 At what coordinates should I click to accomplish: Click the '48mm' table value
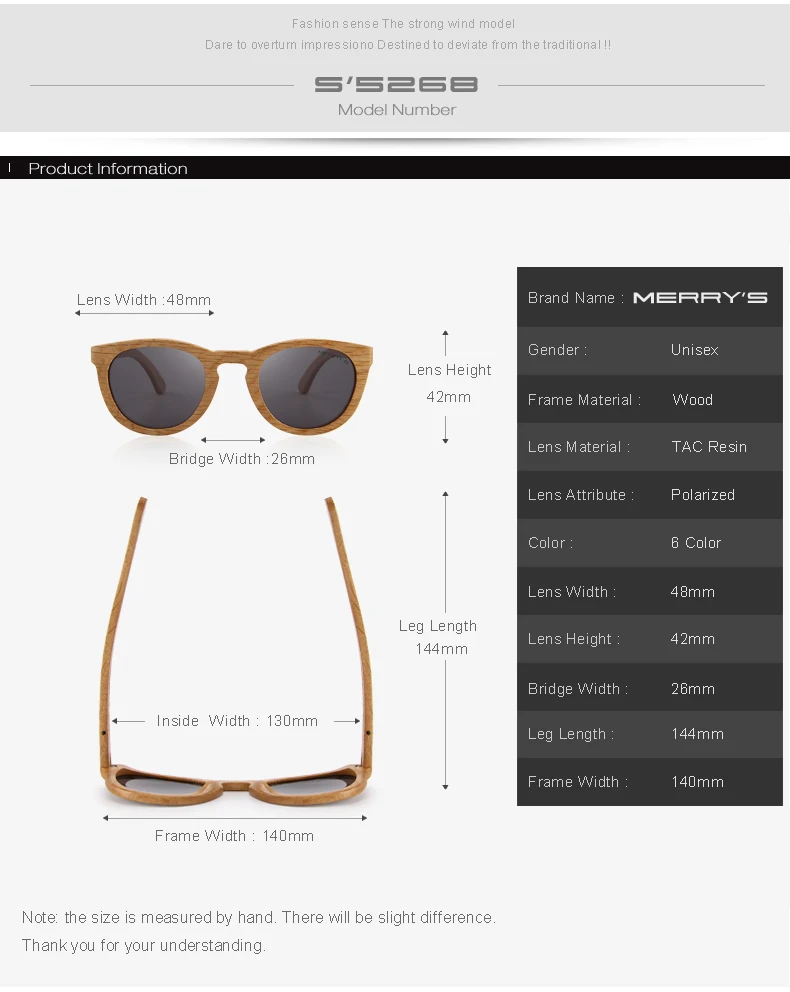[693, 592]
